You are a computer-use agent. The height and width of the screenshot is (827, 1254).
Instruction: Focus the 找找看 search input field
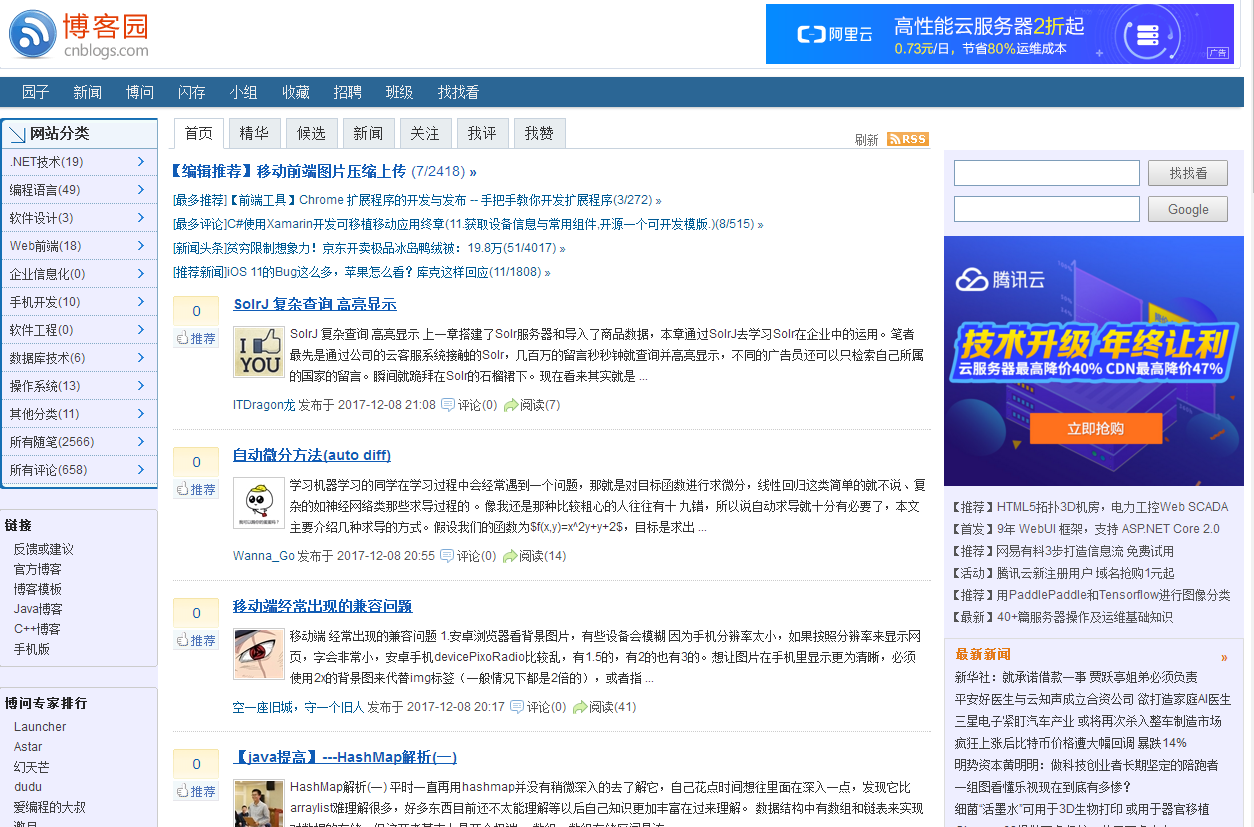[1047, 173]
